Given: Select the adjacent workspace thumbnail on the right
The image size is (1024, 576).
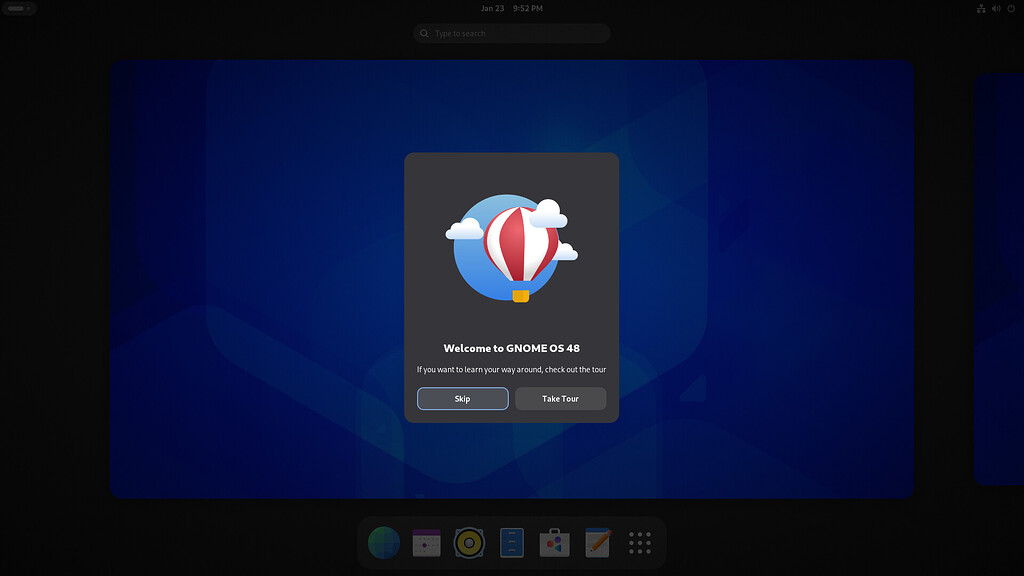Looking at the screenshot, I should coord(998,280).
